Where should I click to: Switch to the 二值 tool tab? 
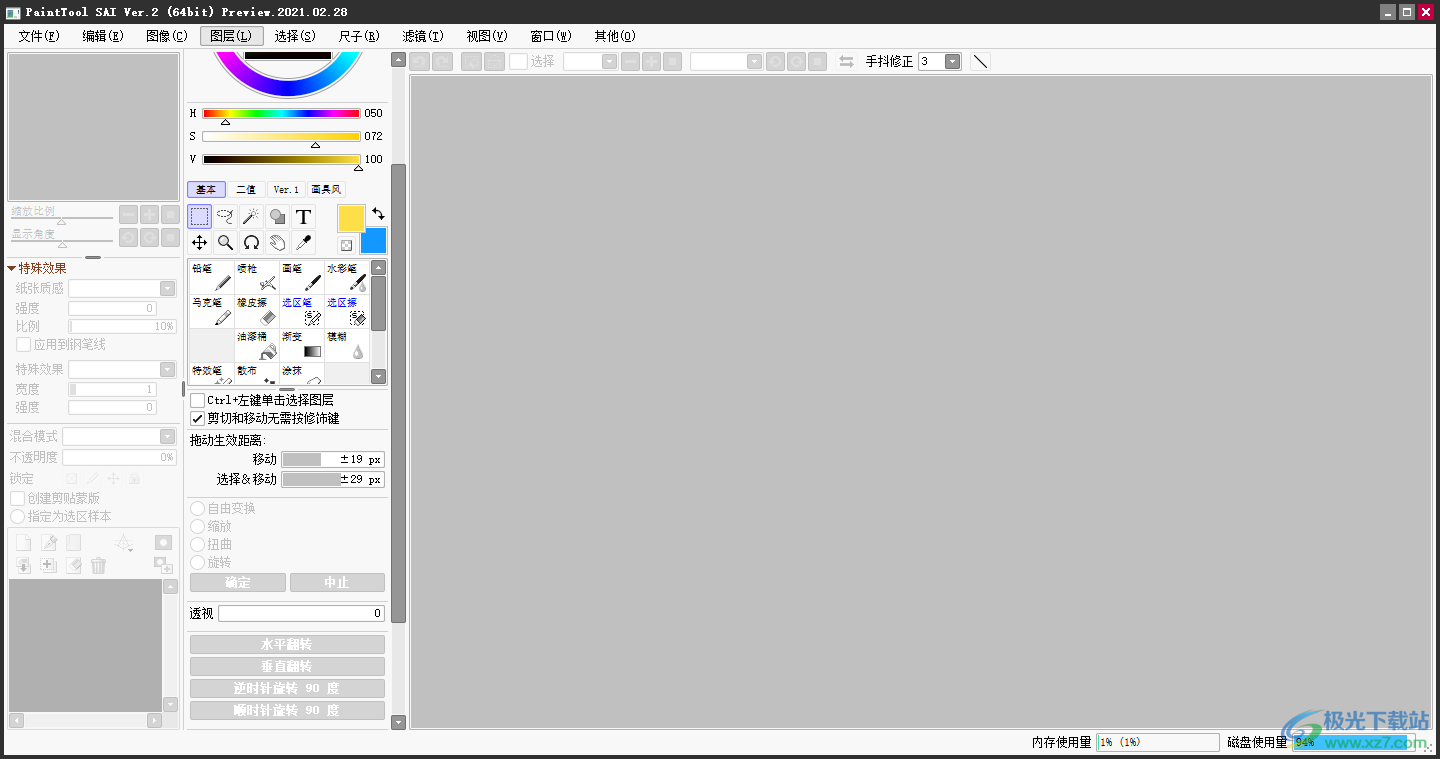tap(246, 189)
